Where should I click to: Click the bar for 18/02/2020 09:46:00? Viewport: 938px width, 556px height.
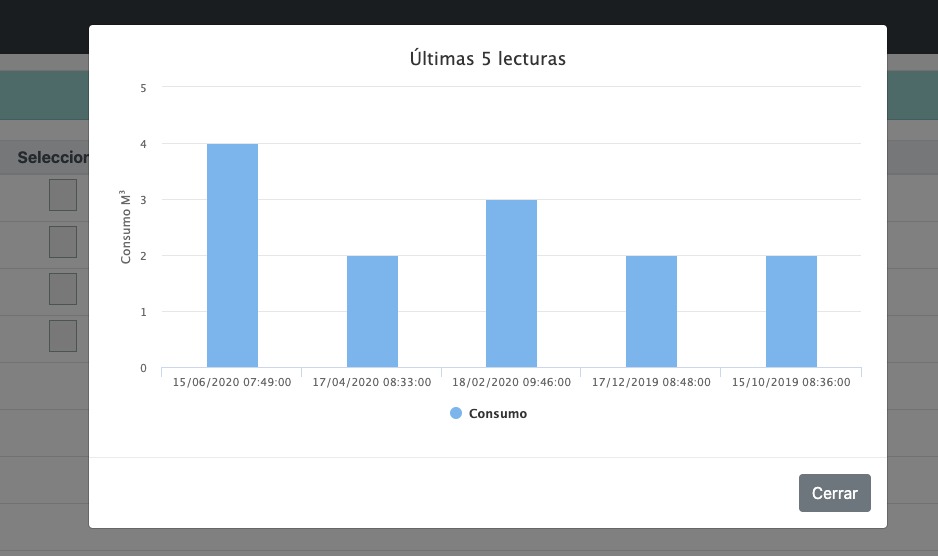(x=511, y=284)
